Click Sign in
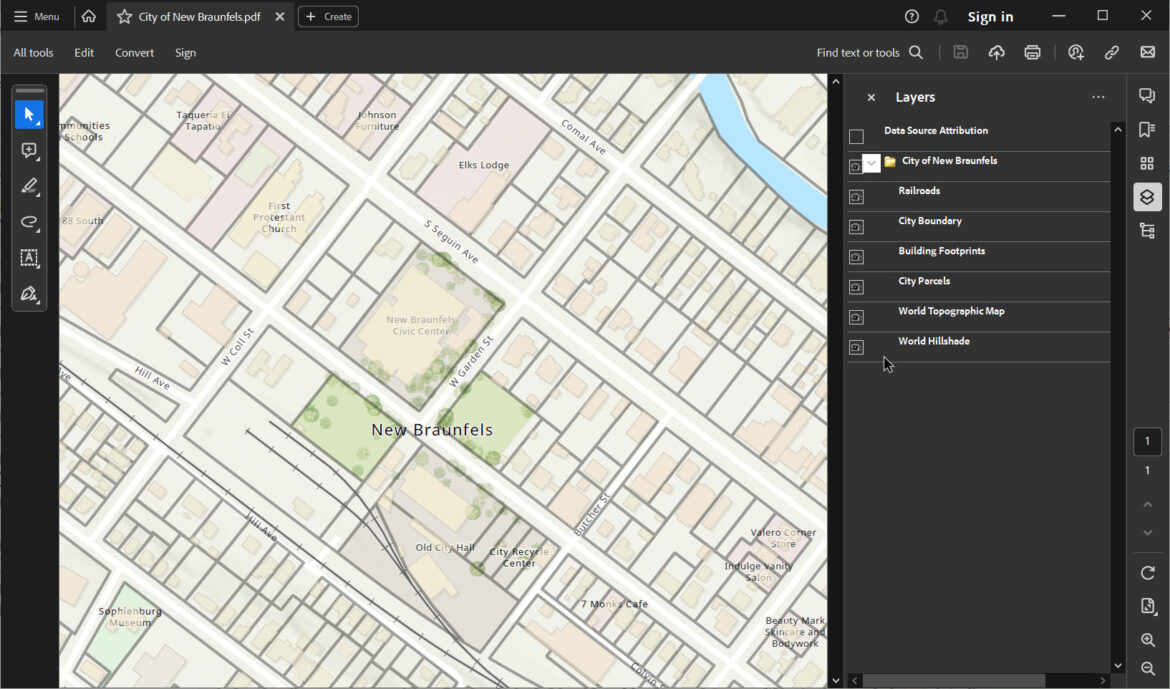1170x689 pixels. 990,16
